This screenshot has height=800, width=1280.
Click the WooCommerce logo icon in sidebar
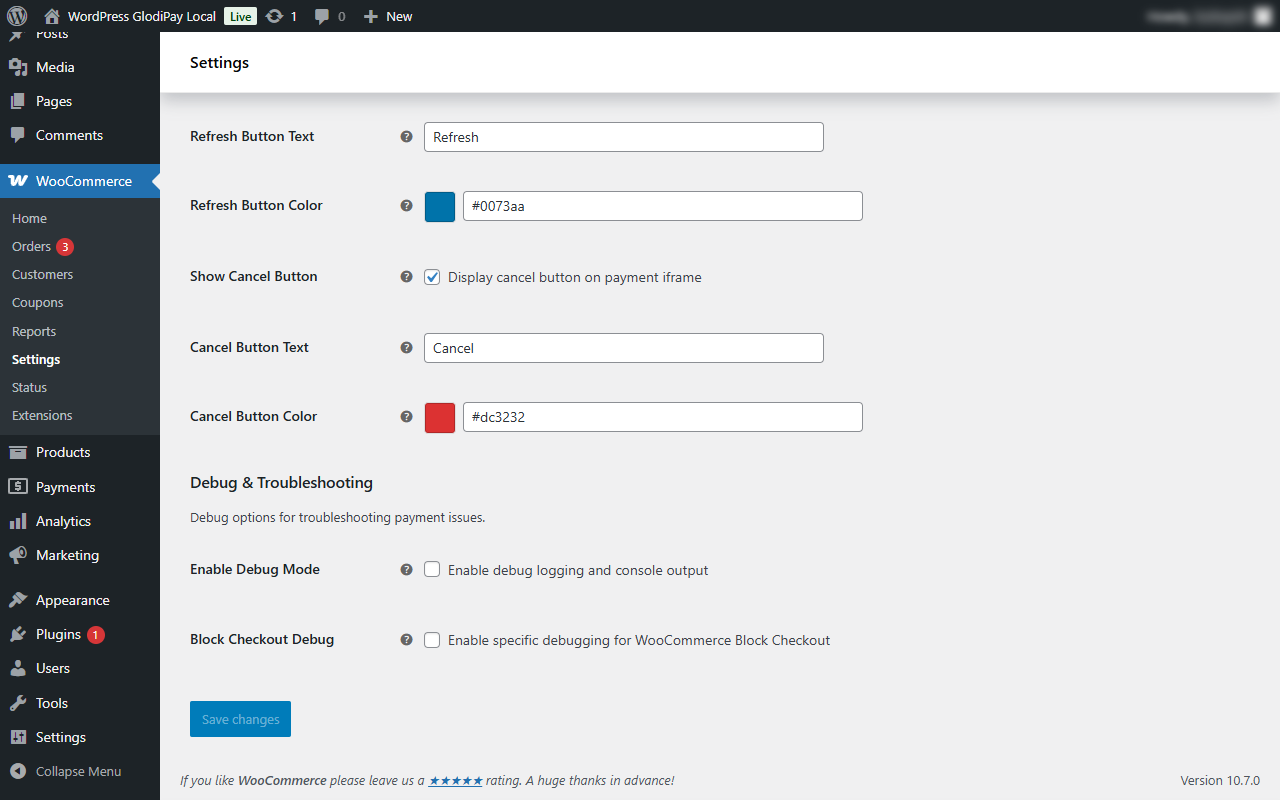coord(18,181)
